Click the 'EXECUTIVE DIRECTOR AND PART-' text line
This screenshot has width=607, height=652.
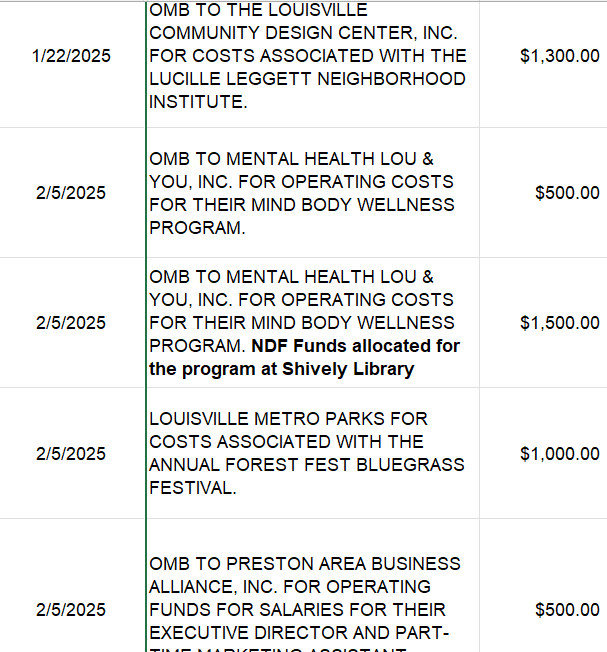click(x=299, y=633)
